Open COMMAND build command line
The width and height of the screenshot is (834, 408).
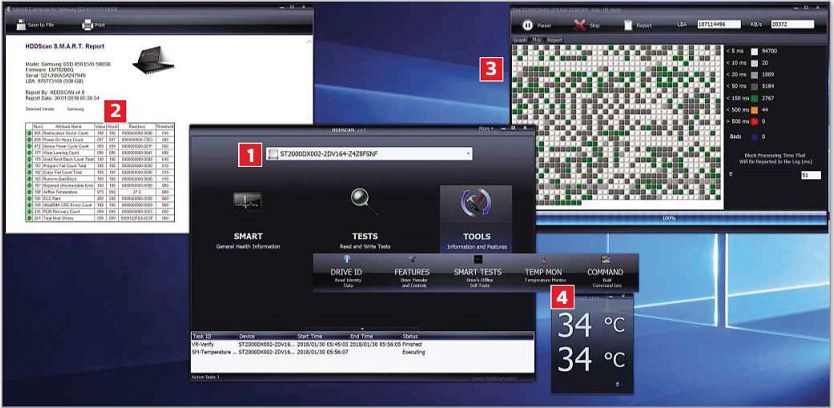(x=605, y=272)
